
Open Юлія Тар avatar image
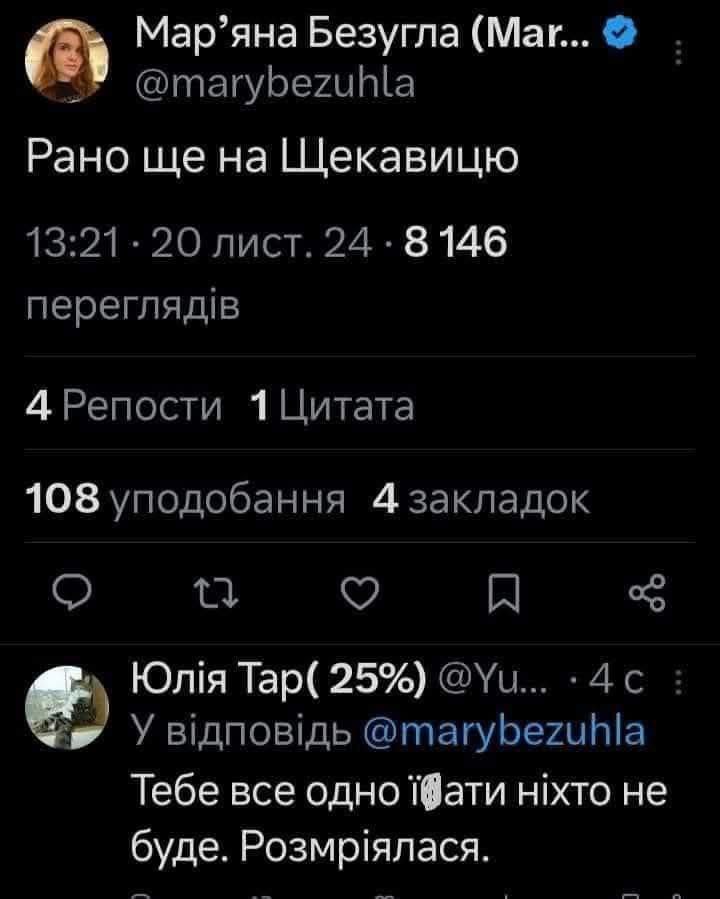point(66,707)
